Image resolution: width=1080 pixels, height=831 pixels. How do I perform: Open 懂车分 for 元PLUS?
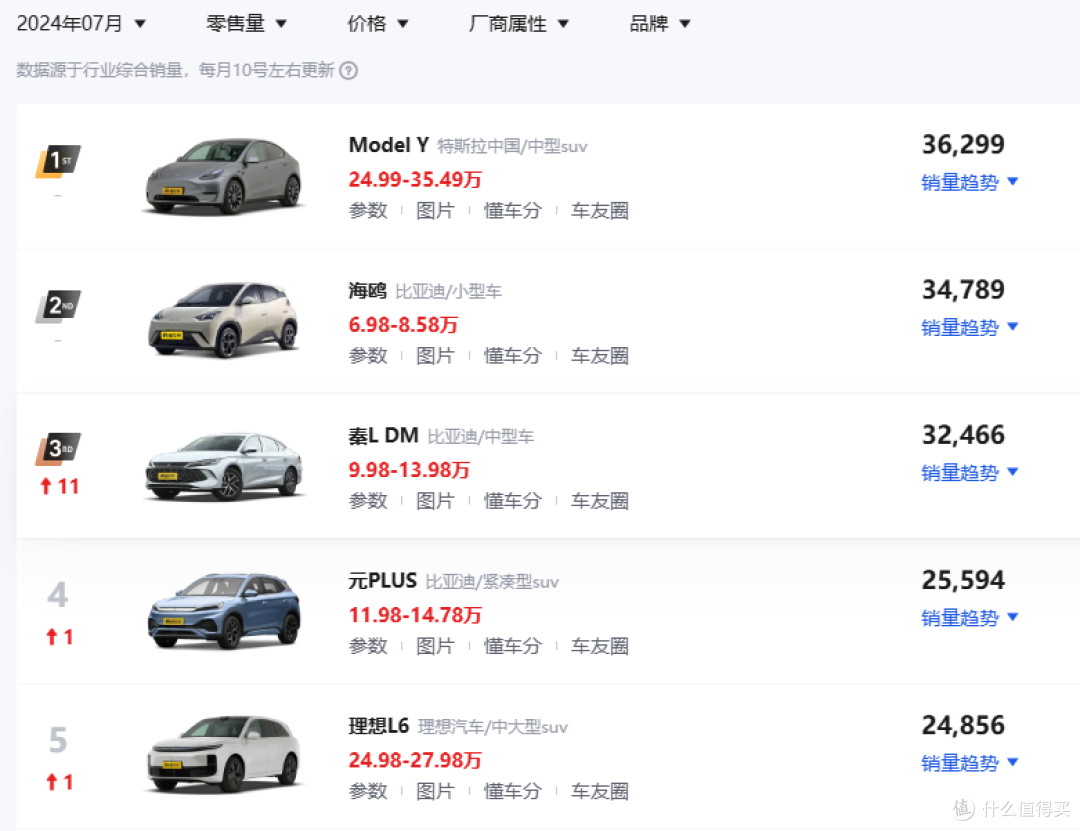[x=512, y=646]
